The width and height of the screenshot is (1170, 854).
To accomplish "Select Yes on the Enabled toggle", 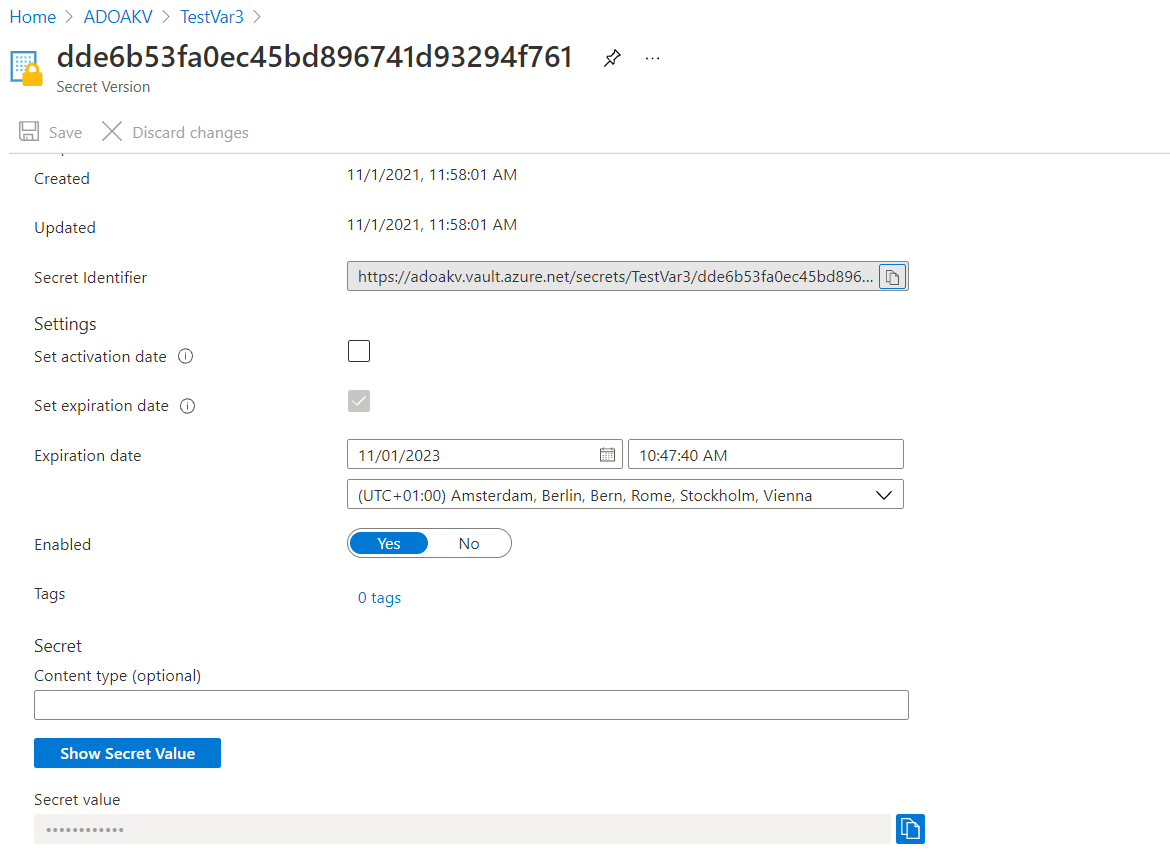I will point(389,542).
